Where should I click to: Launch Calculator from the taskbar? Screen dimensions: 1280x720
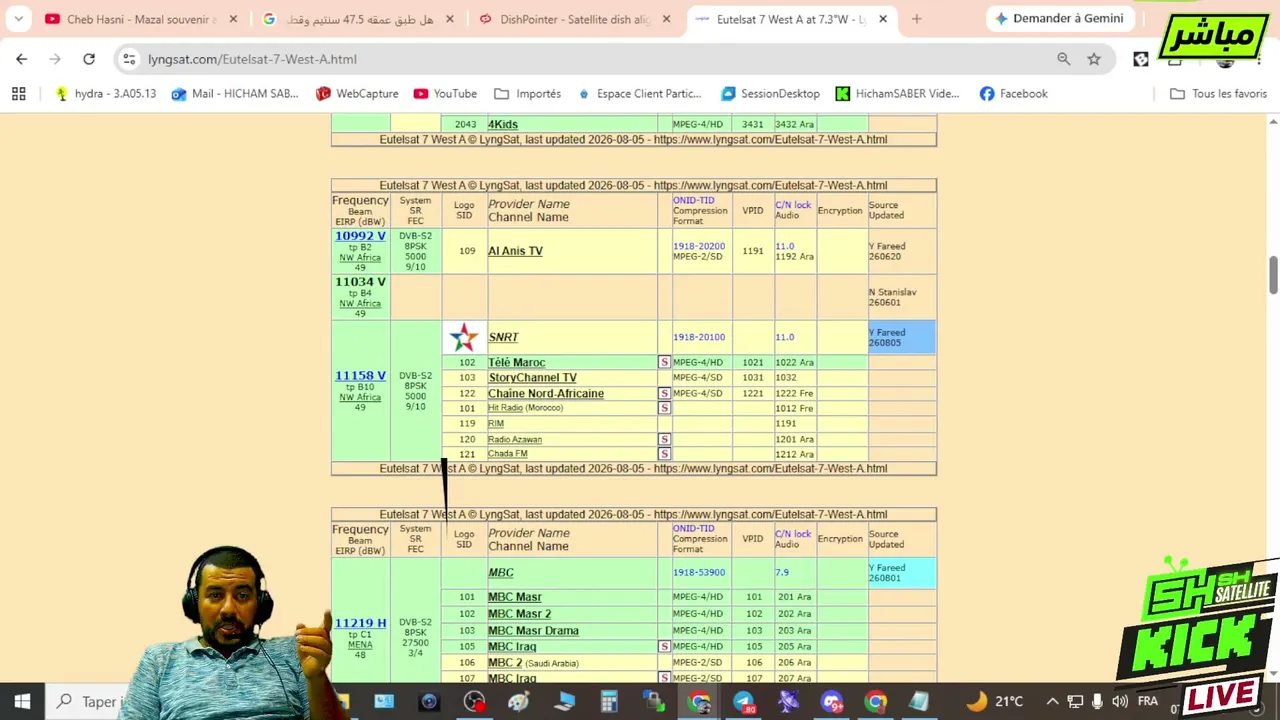click(609, 701)
